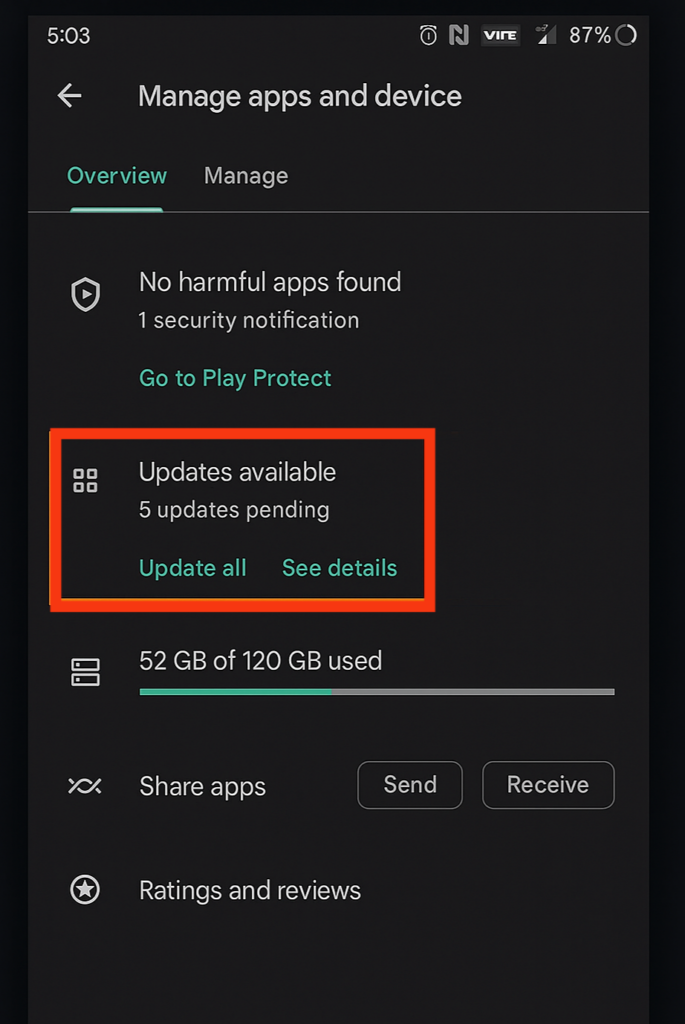Tap the storage usage progress bar

click(377, 692)
